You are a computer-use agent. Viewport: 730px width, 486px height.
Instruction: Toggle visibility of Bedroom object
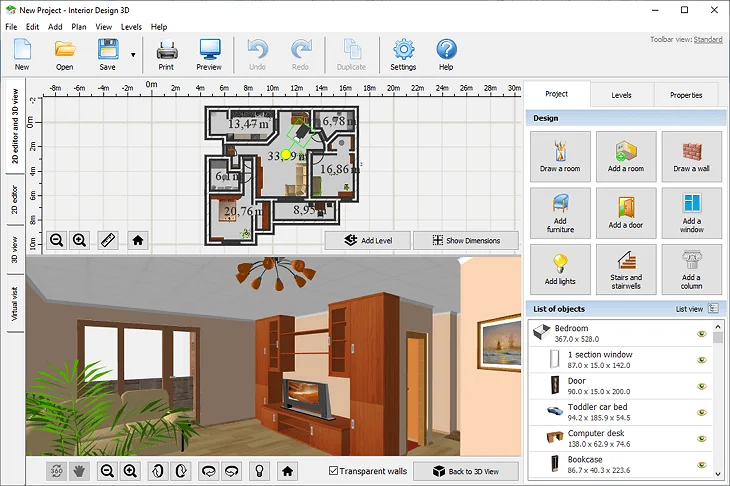(x=702, y=334)
